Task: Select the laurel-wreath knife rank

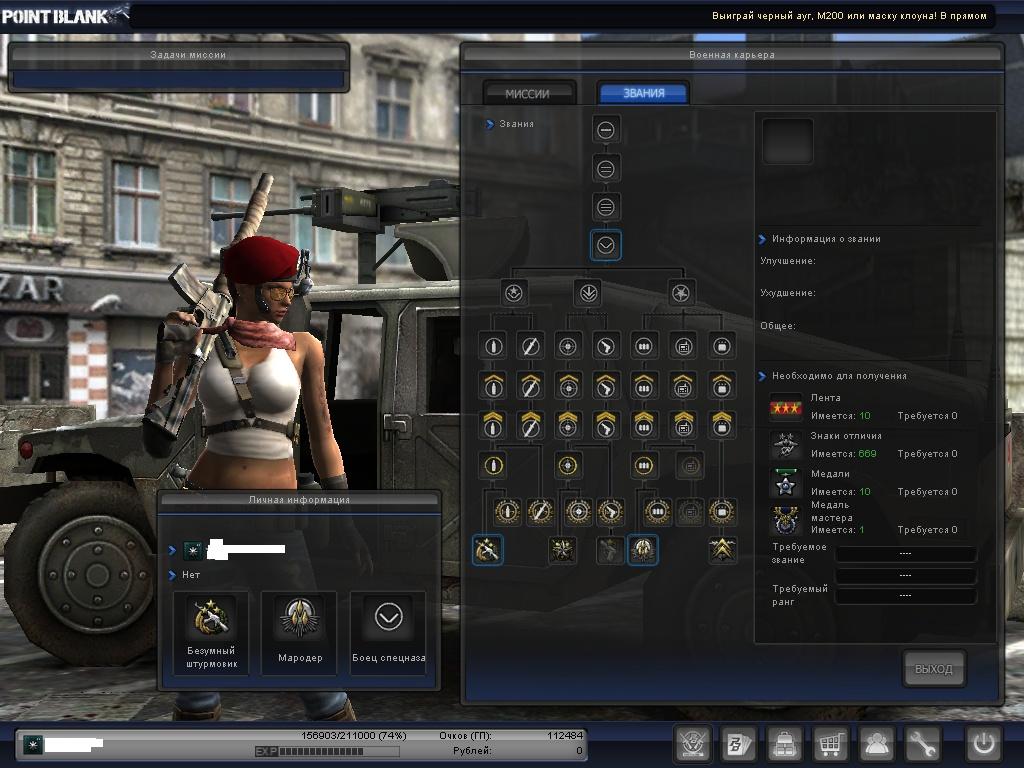Action: 539,511
